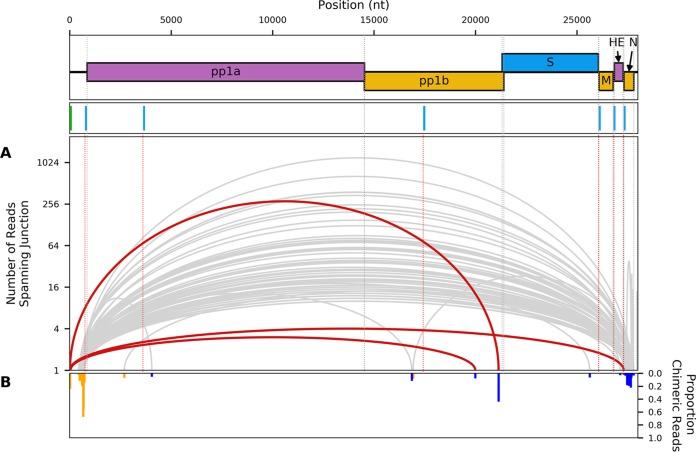Select the small orange M gene block
The width and height of the screenshot is (696, 452).
tap(606, 81)
